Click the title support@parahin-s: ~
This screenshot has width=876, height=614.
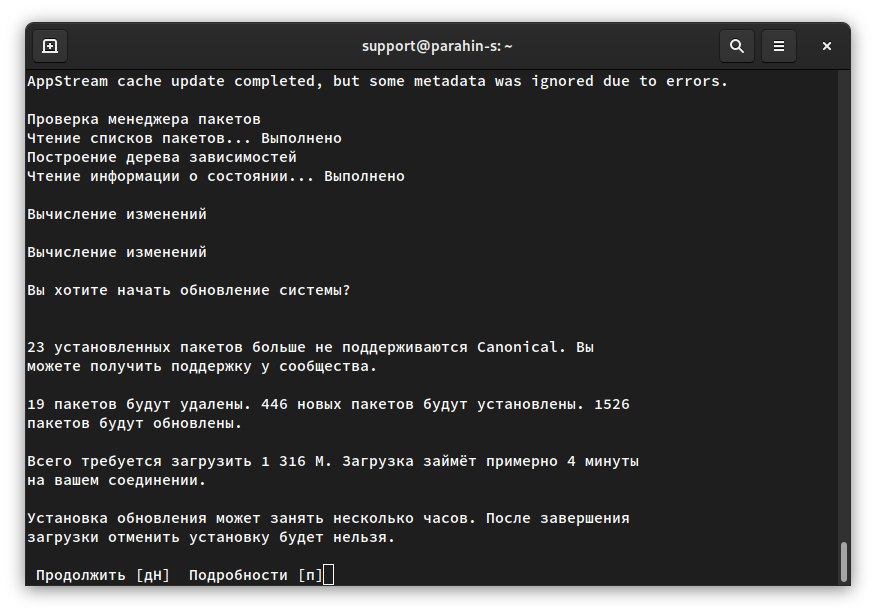coord(437,46)
